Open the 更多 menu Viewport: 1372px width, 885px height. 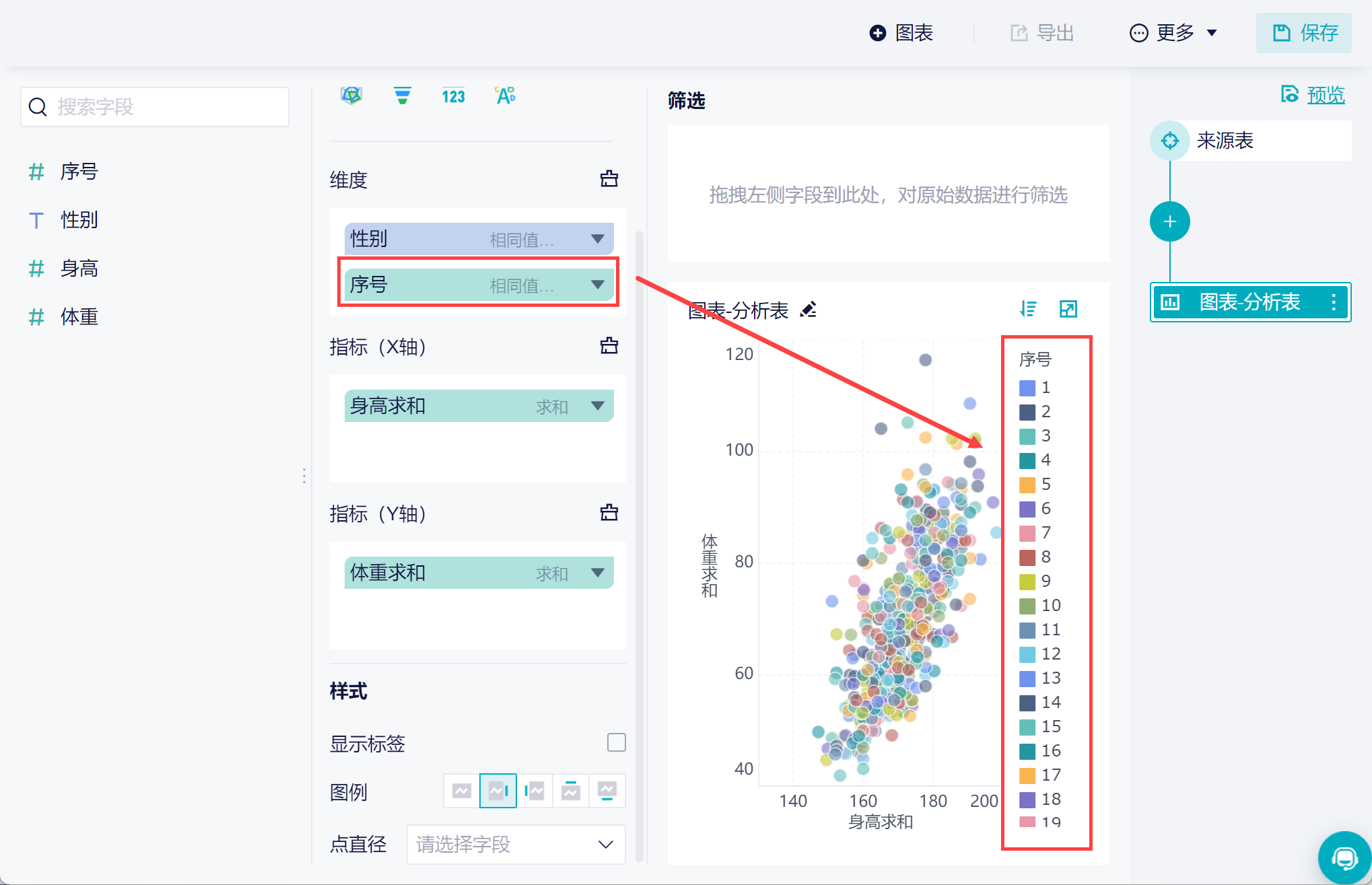(1173, 33)
